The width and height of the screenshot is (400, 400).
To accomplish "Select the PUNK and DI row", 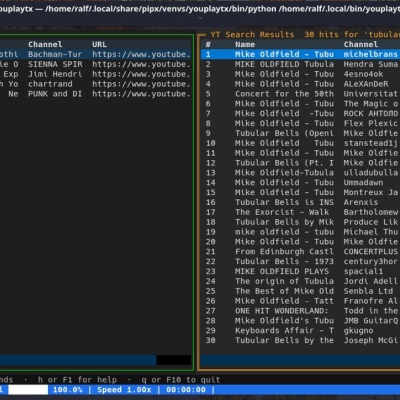I will [95, 94].
